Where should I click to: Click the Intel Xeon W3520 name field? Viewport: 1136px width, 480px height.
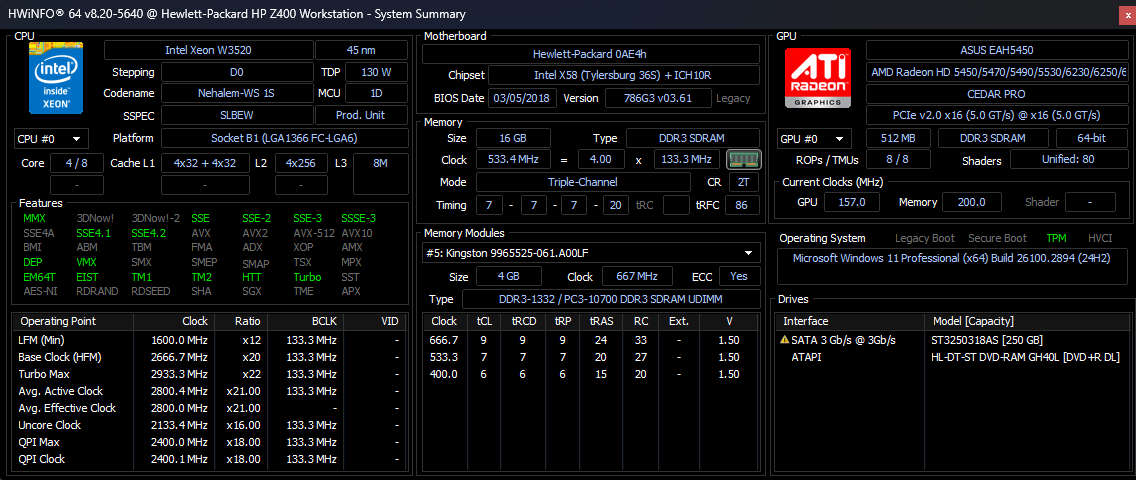(x=207, y=50)
